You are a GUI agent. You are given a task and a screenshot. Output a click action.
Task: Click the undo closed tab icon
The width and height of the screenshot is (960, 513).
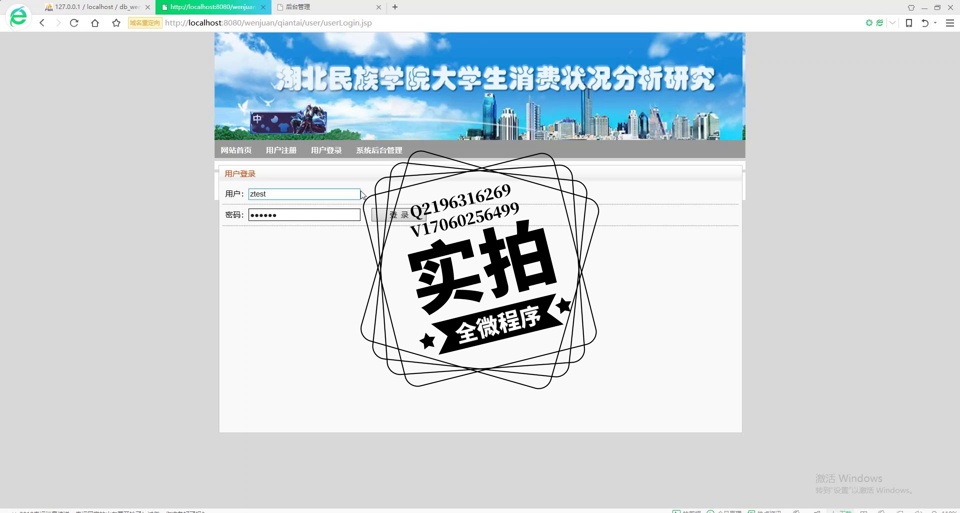tap(925, 23)
